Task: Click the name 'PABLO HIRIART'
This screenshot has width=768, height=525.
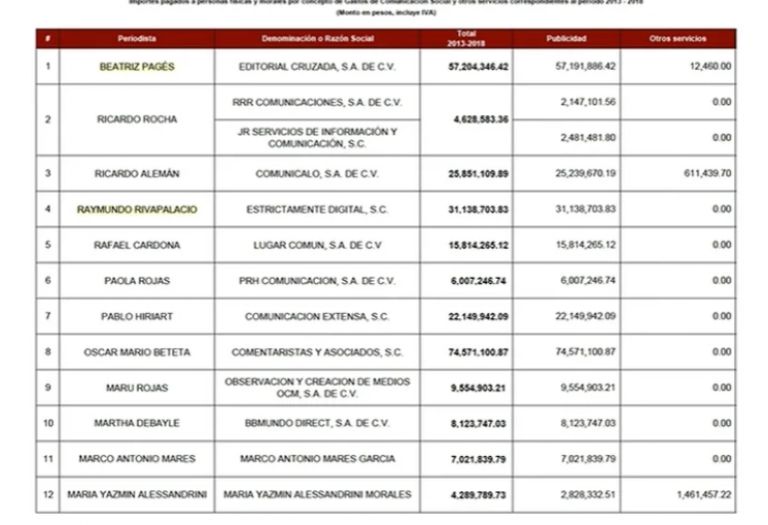Action: pos(137,317)
